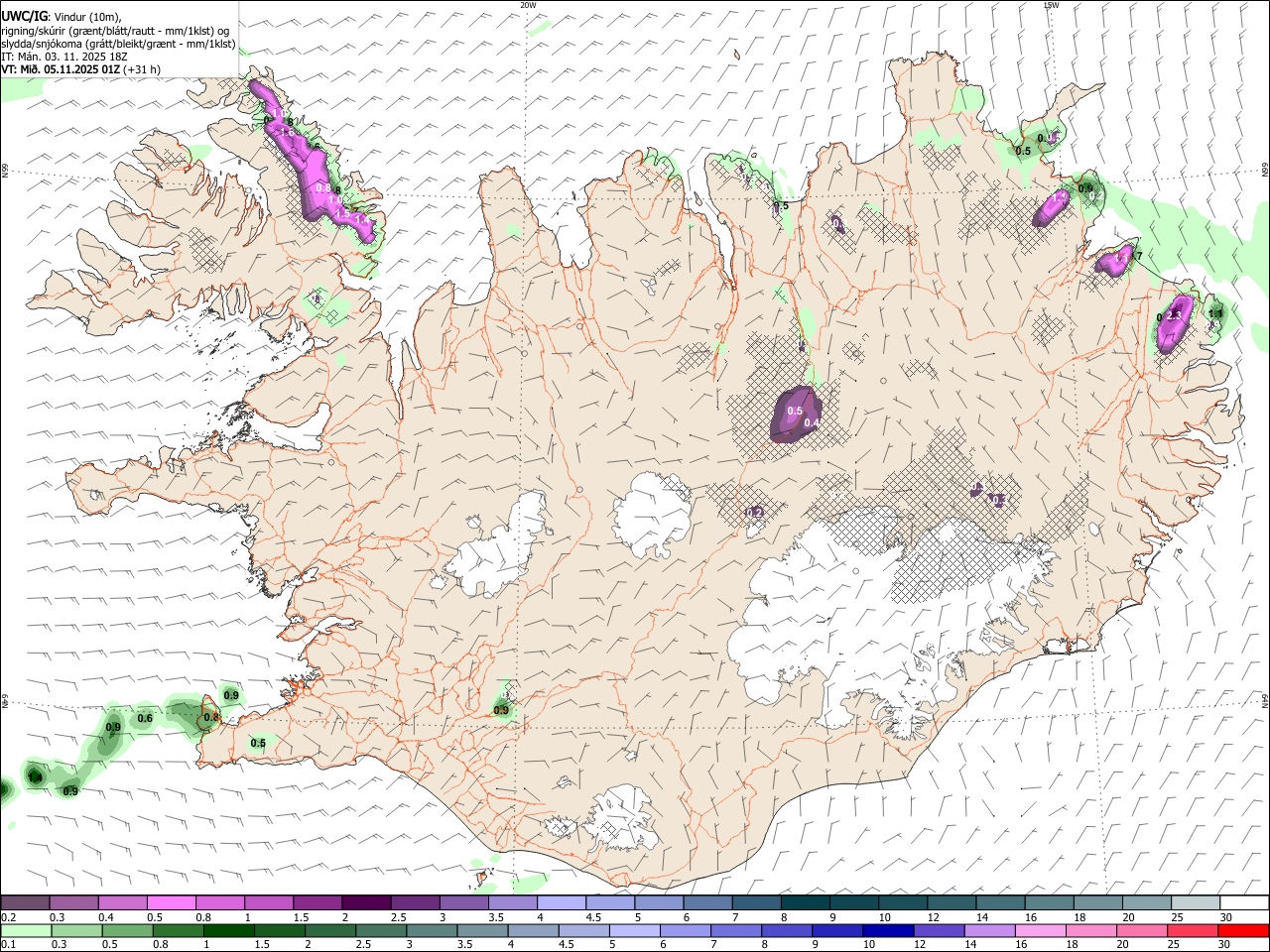The image size is (1270, 952).
Task: Select the palest green rain swatch starting at 0.1
Action: tap(26, 931)
